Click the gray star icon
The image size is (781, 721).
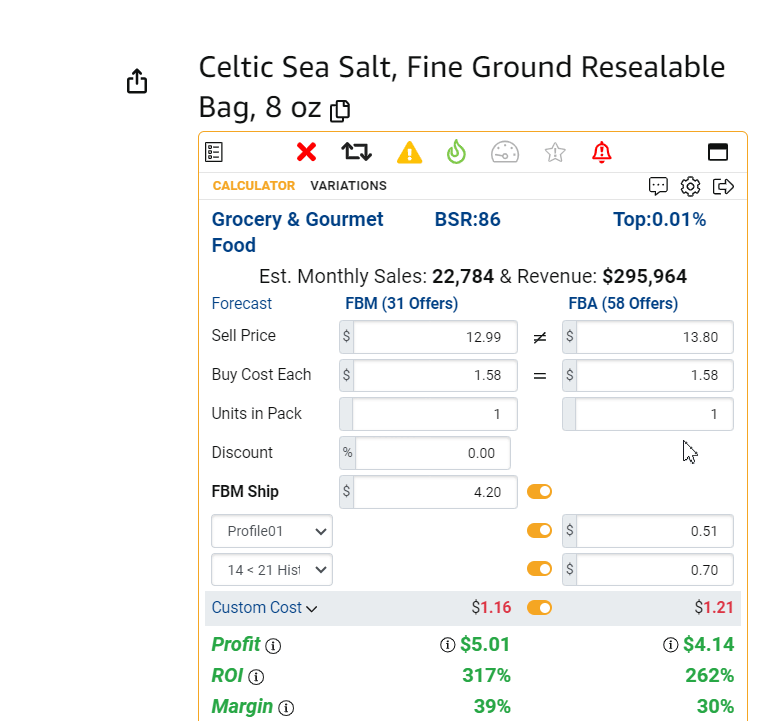(555, 152)
